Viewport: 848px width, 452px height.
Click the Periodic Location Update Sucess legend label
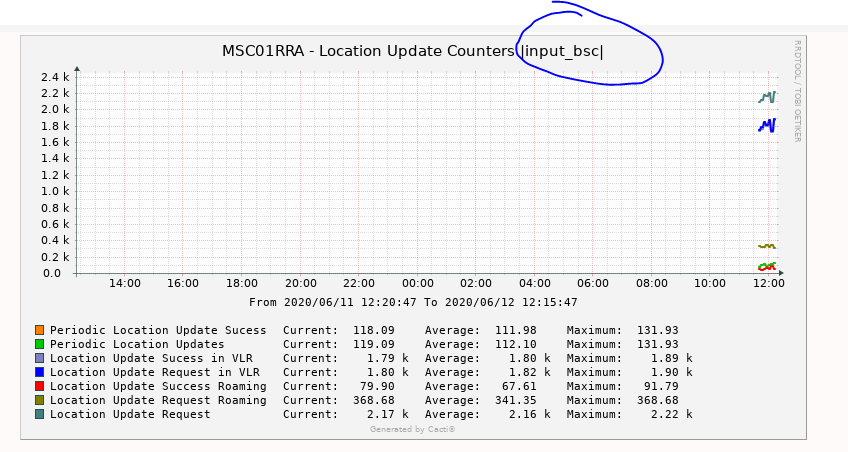(158, 330)
